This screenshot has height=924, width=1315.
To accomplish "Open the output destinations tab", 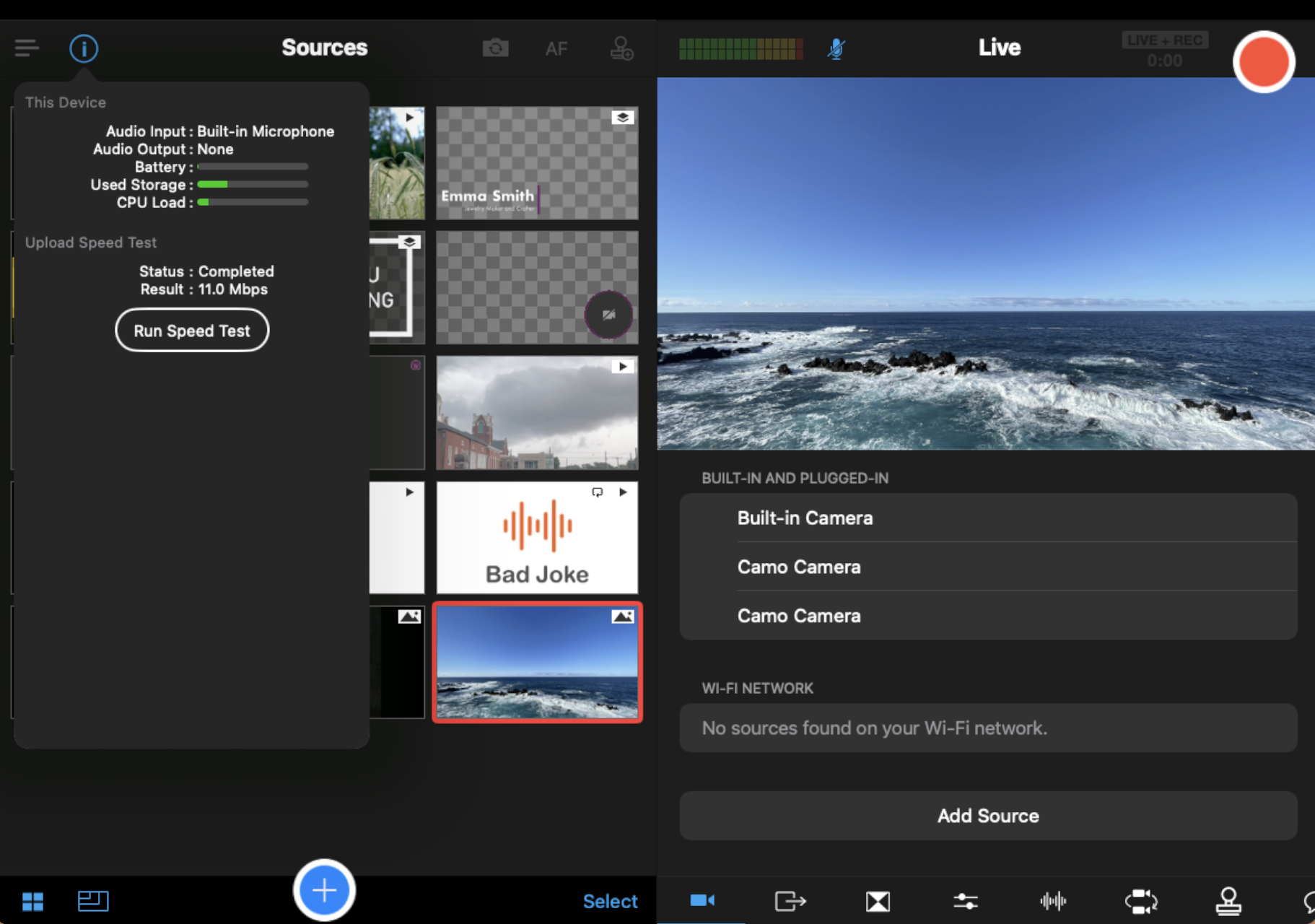I will 790,901.
